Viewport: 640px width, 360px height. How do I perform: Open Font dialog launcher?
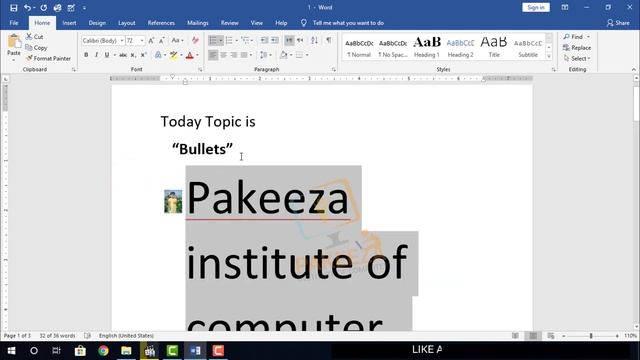(x=200, y=70)
